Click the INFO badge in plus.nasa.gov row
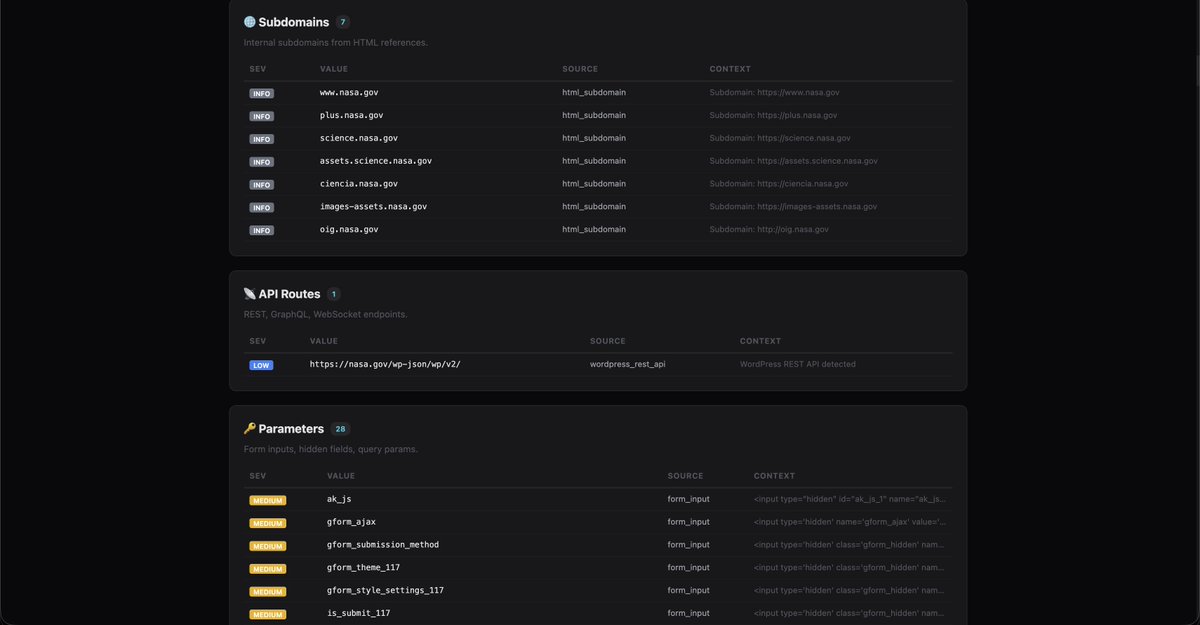Image resolution: width=1200 pixels, height=625 pixels. point(262,116)
